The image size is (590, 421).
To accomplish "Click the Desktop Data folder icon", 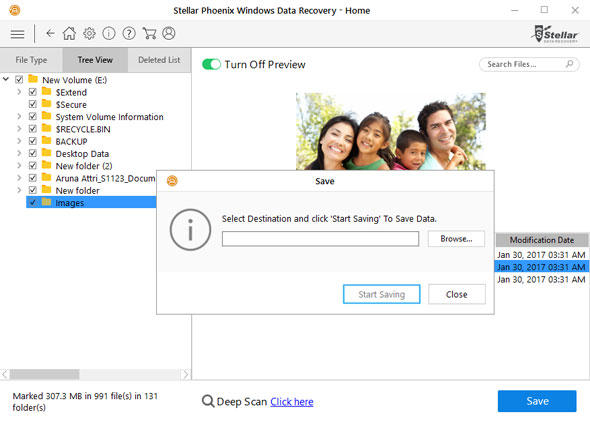I will click(46, 153).
